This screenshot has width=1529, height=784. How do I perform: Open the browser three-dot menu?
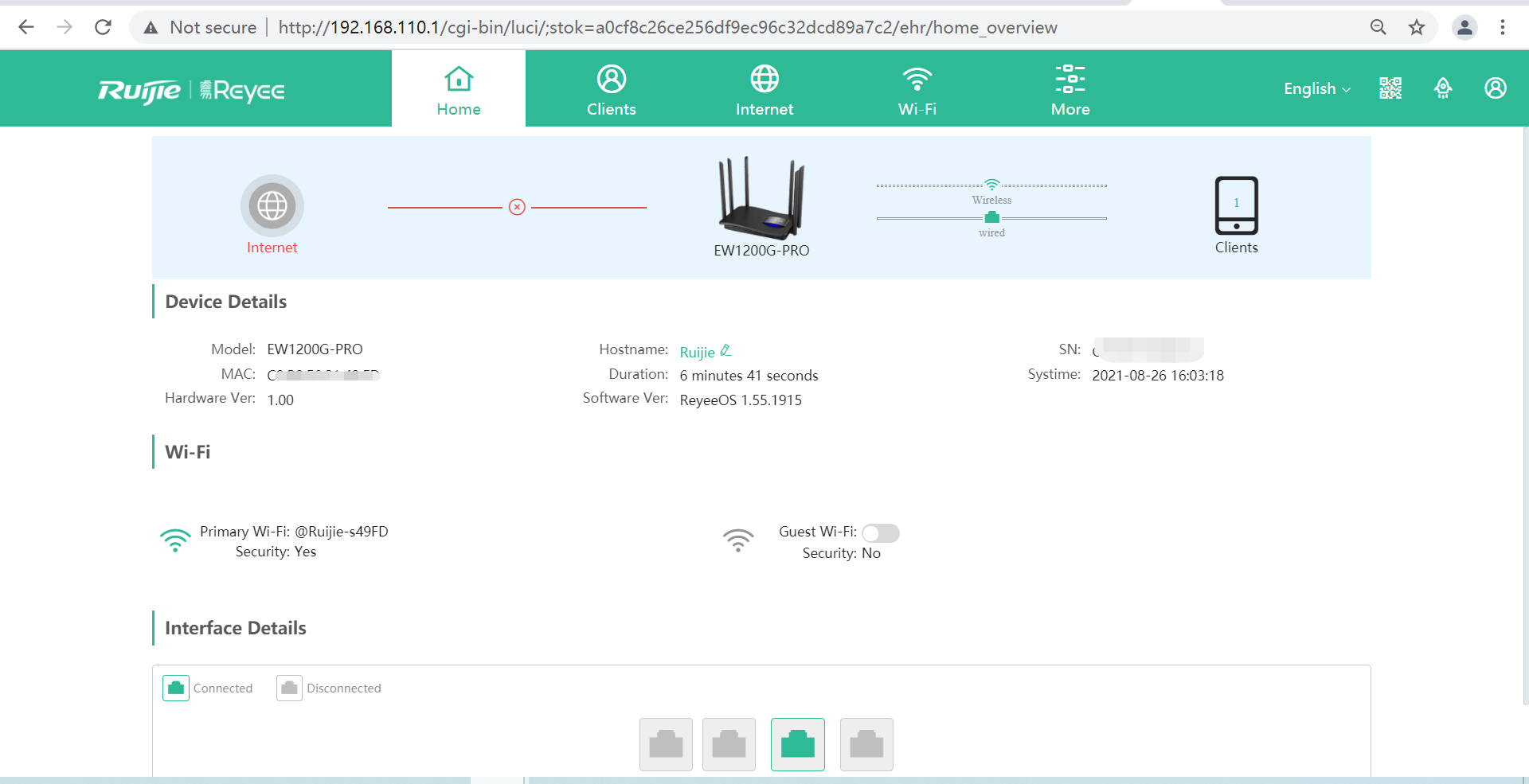click(x=1503, y=27)
